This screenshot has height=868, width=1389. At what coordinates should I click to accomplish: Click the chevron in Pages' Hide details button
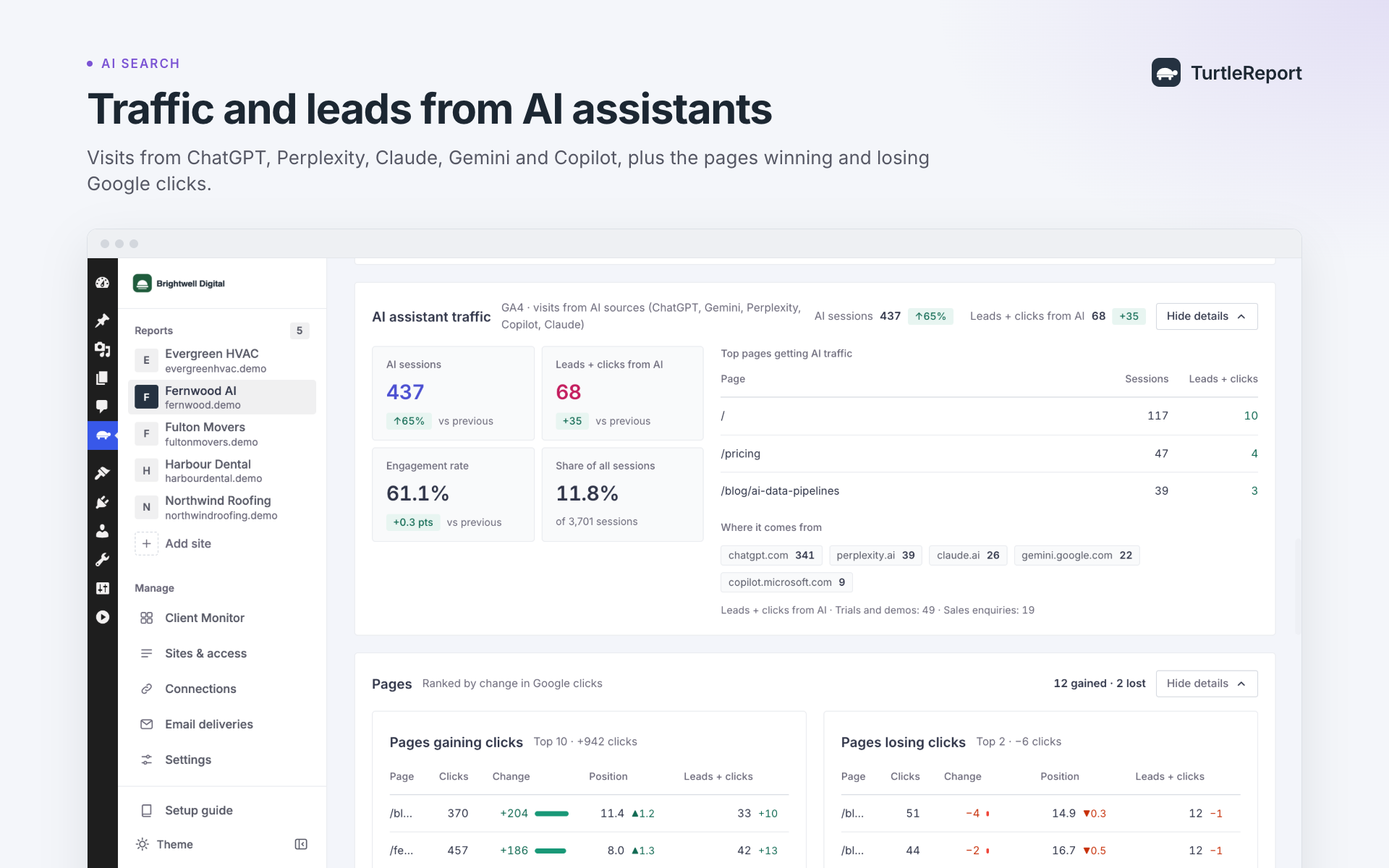1241,684
